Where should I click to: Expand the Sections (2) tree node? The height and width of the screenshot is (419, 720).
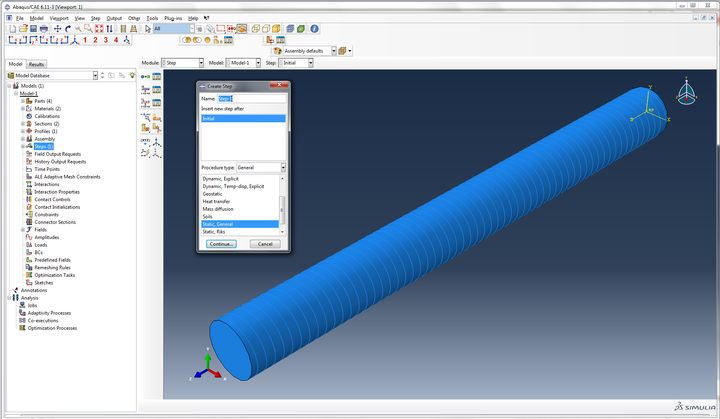click(22, 124)
